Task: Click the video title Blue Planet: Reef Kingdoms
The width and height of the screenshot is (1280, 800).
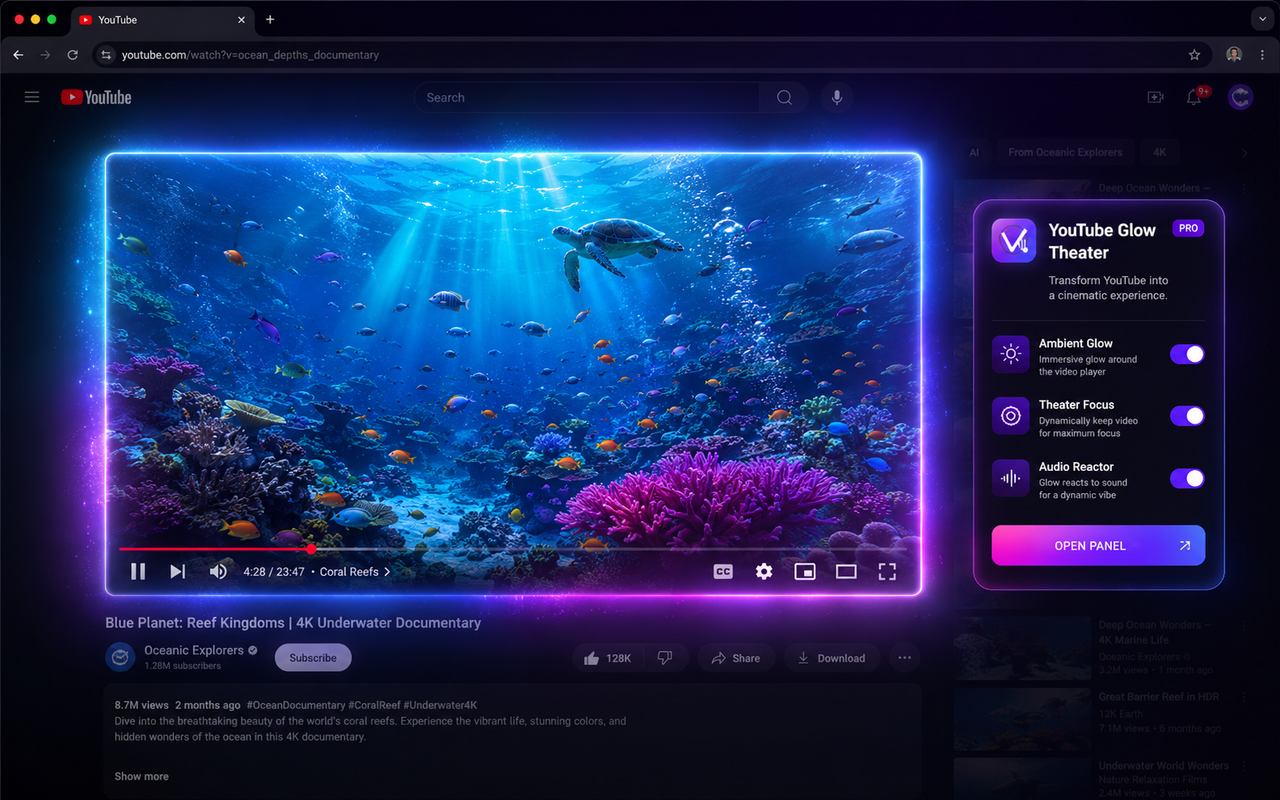Action: tap(293, 622)
